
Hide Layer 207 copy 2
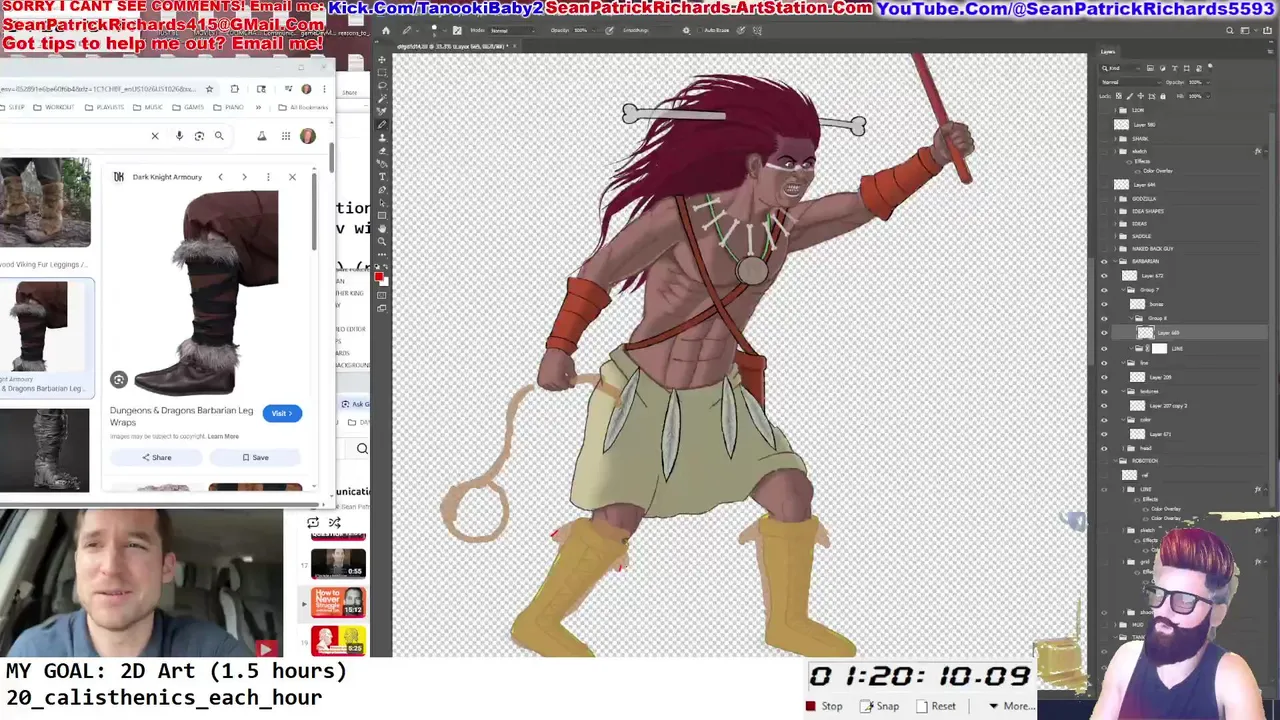click(1104, 406)
